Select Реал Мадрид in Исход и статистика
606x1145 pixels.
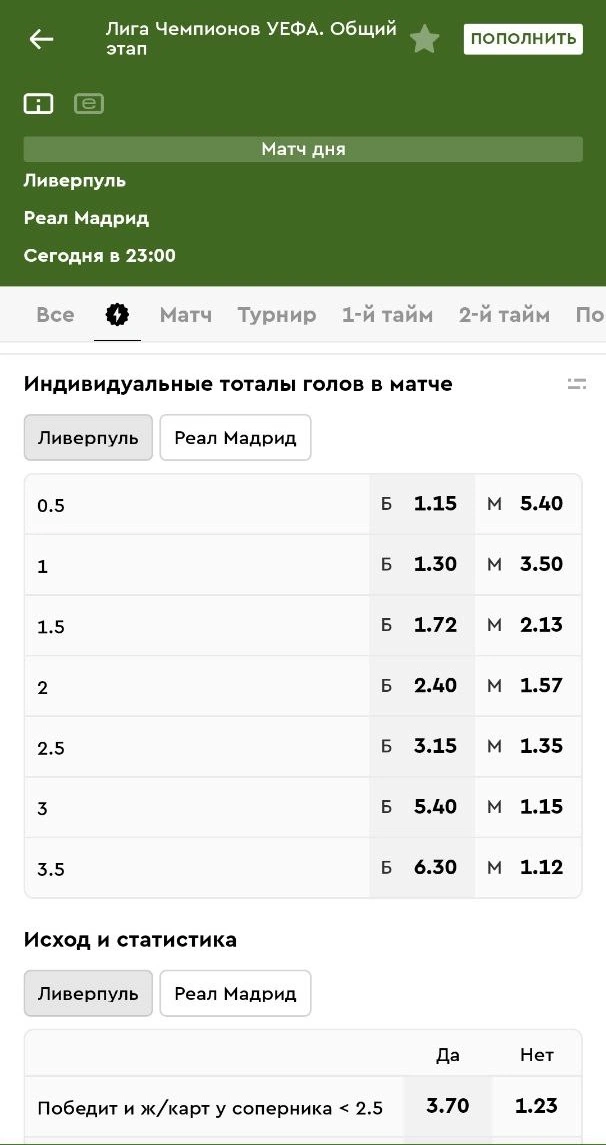click(x=235, y=994)
